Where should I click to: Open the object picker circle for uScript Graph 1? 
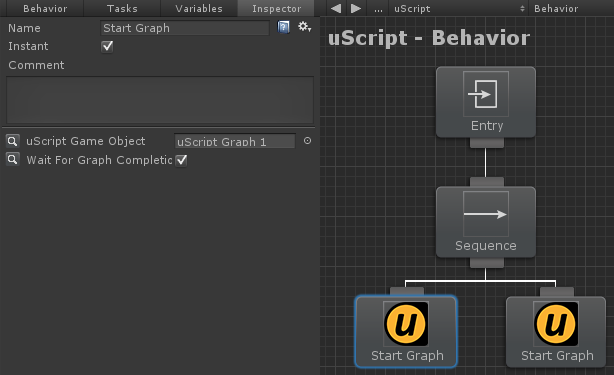click(307, 141)
